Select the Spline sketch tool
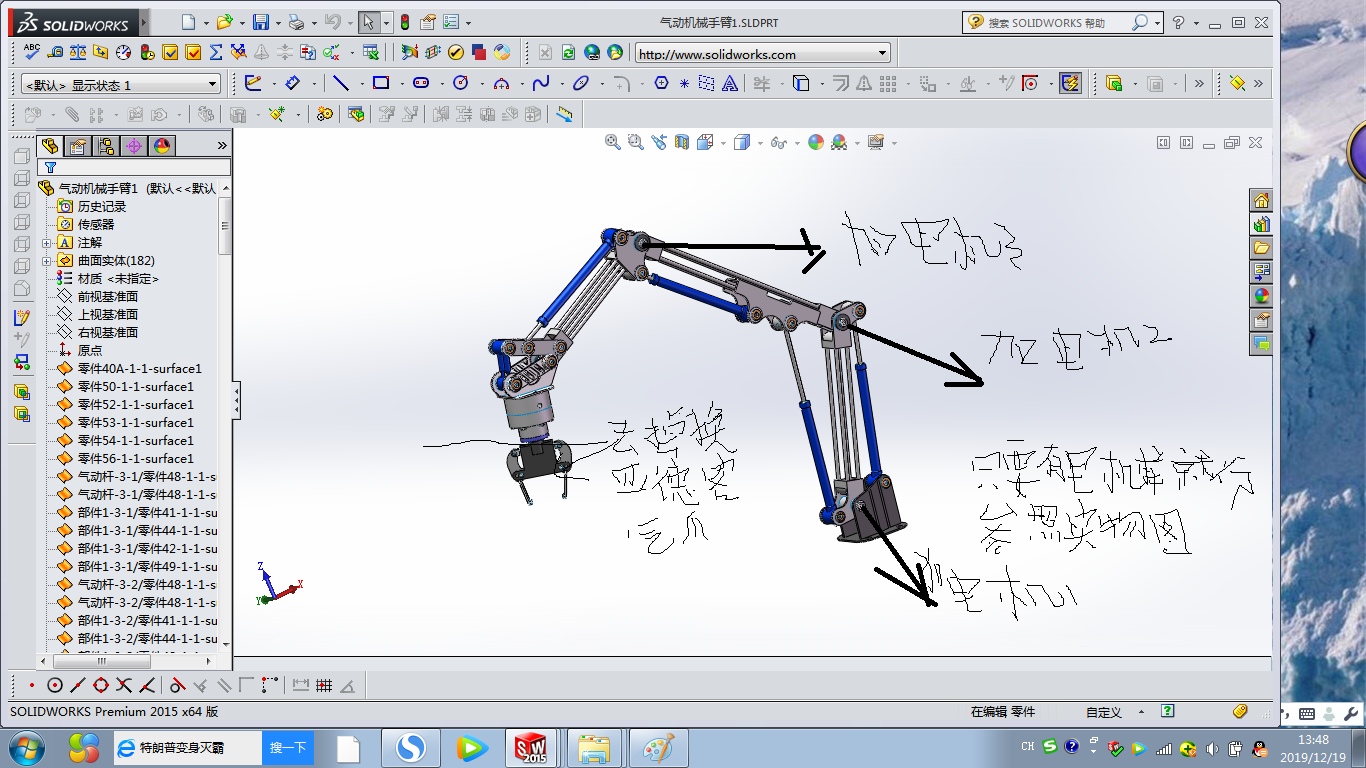1366x768 pixels. pos(541,84)
